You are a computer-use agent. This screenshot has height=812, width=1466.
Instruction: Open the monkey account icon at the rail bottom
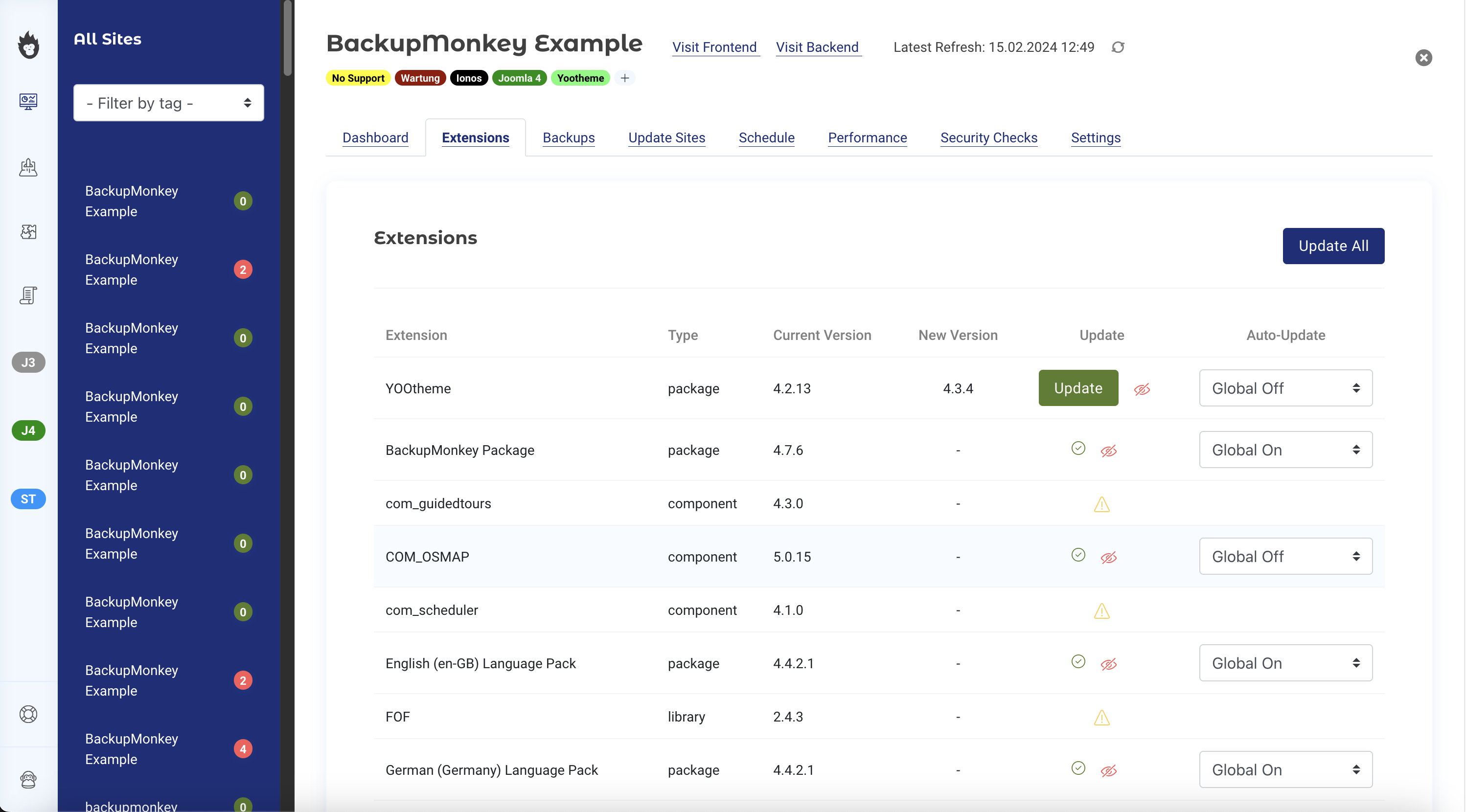coord(28,779)
